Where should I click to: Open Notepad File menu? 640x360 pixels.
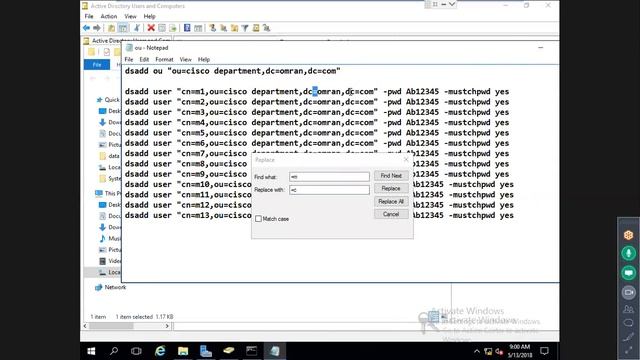pyautogui.click(x=129, y=60)
